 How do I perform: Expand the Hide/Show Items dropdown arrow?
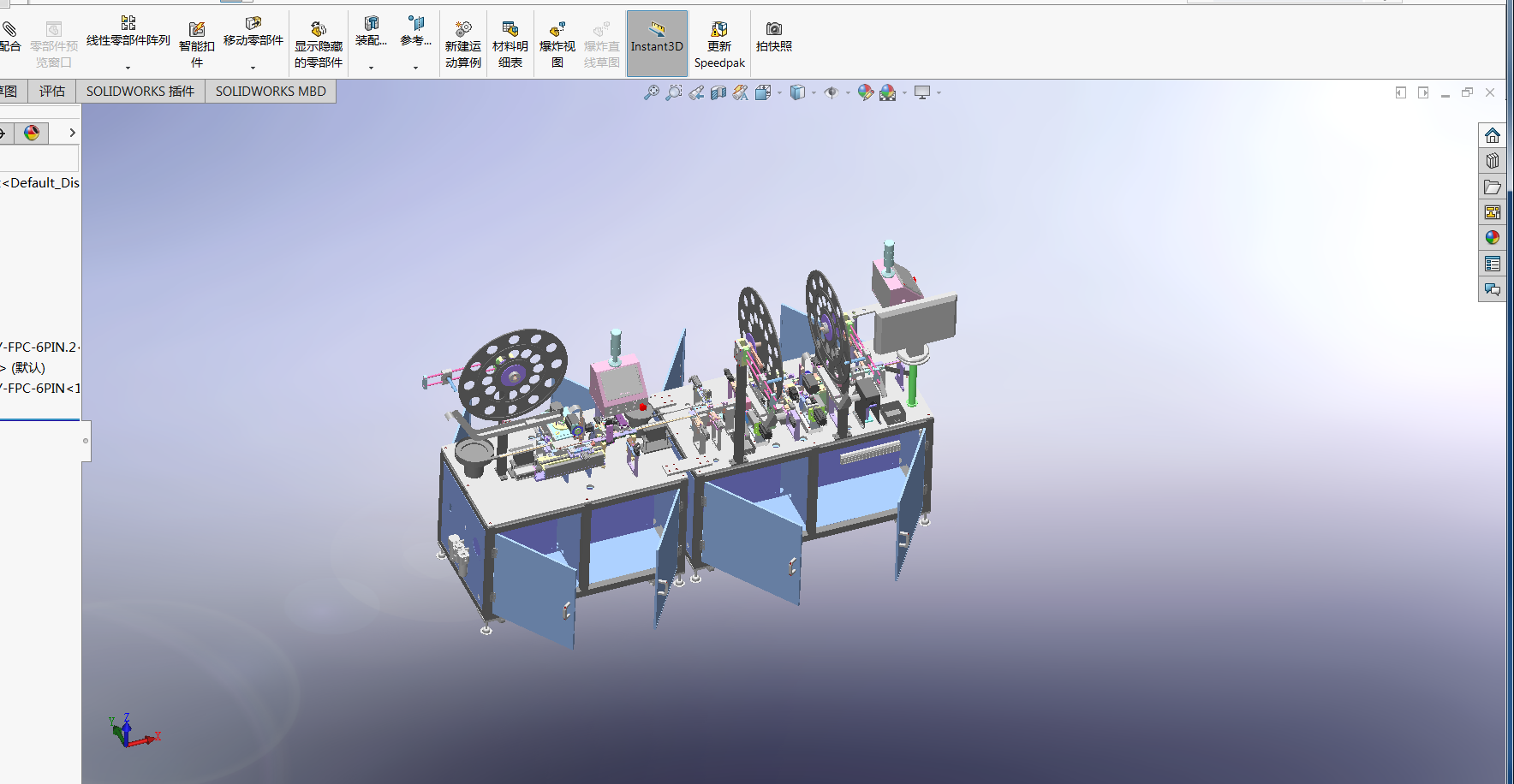pos(848,92)
